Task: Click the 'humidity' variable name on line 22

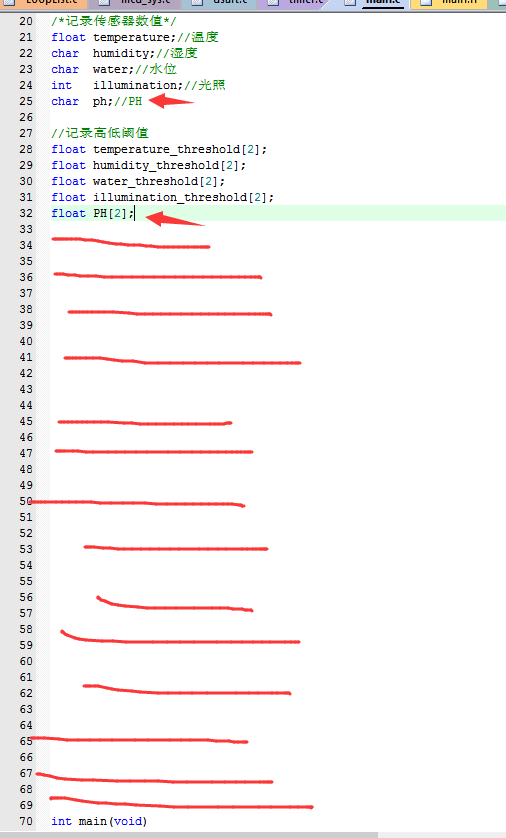Action: [121, 53]
